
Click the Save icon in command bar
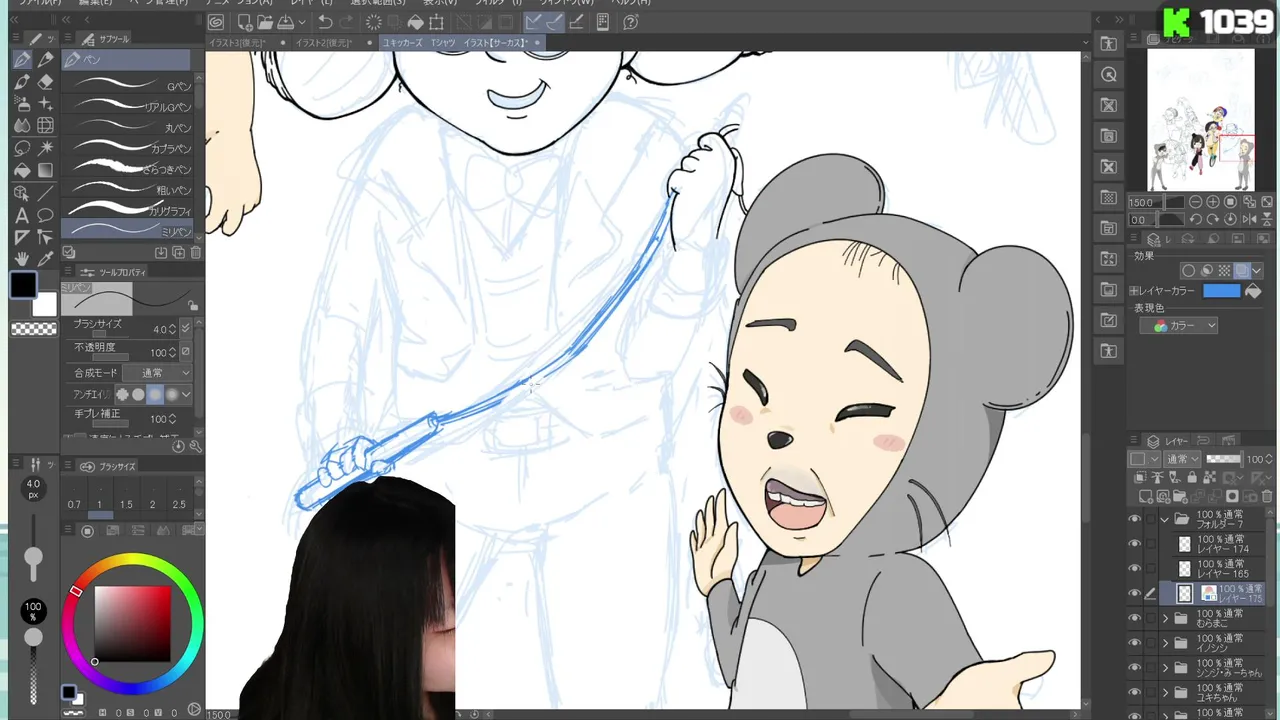285,22
